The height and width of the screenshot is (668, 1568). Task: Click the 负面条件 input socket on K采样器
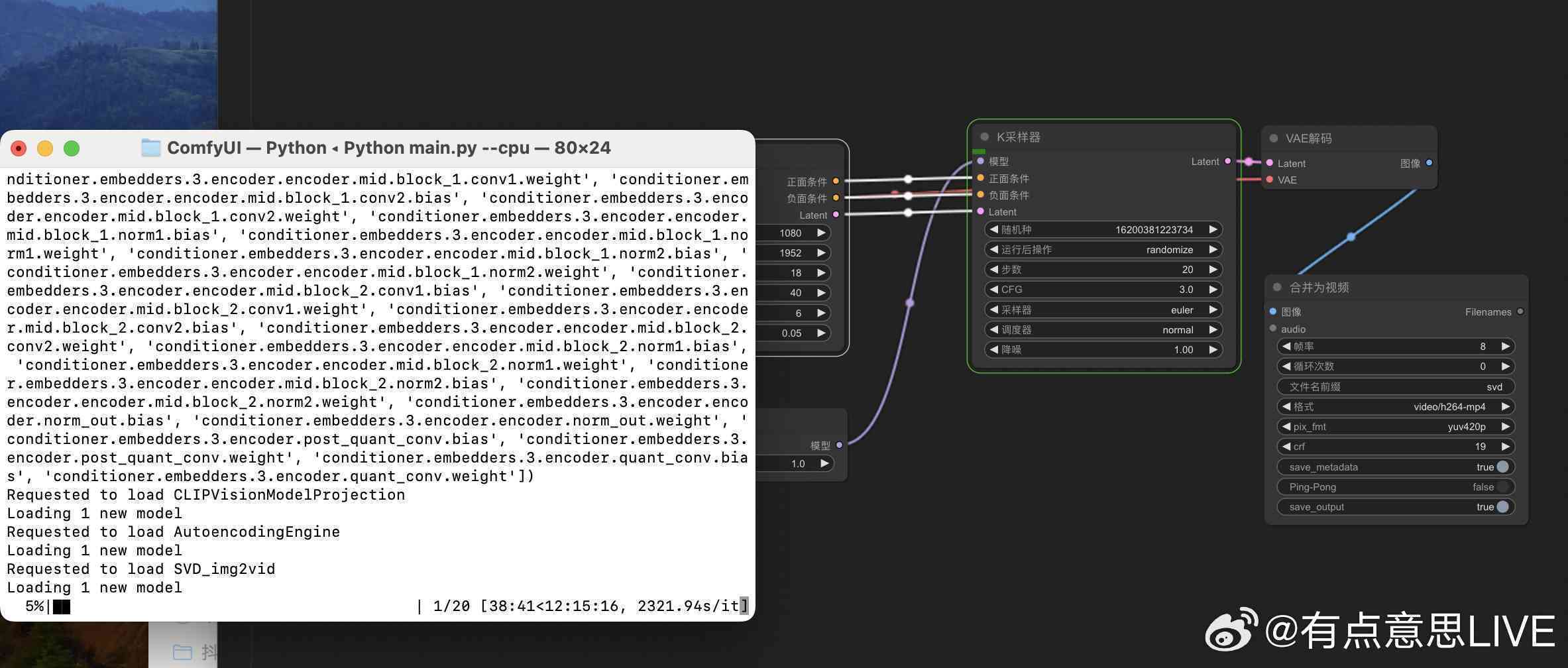pyautogui.click(x=980, y=194)
